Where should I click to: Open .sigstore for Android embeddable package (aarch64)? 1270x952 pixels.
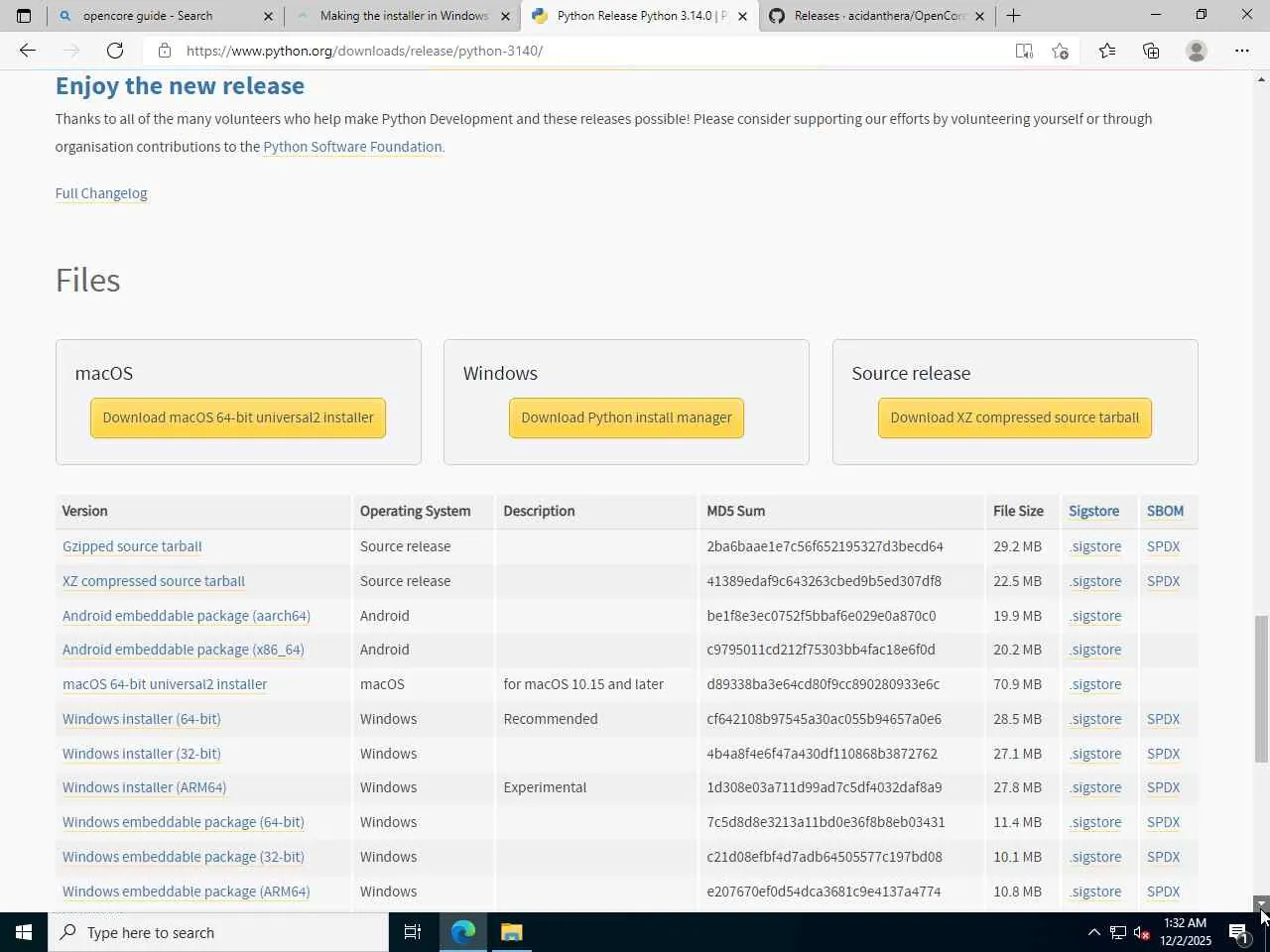1095,616
